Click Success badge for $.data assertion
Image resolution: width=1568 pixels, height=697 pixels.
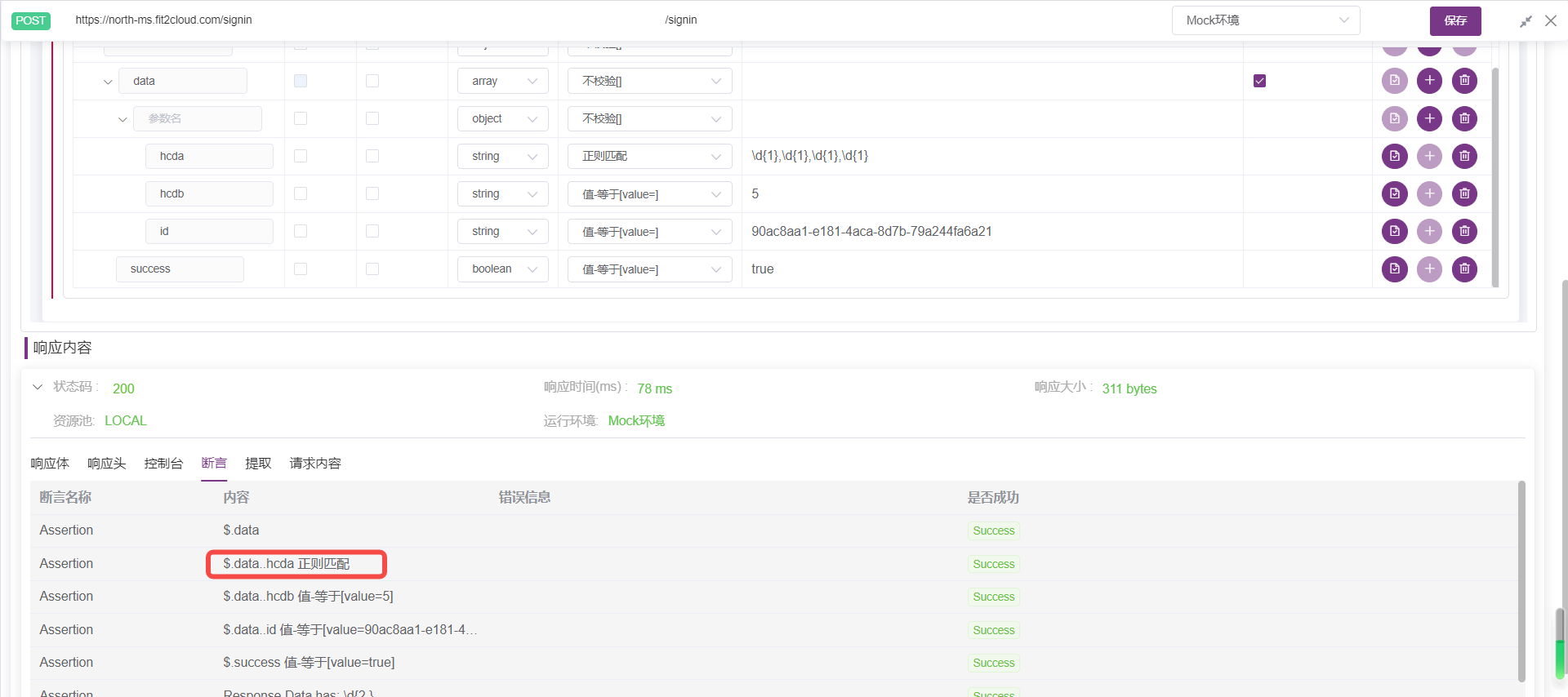994,531
